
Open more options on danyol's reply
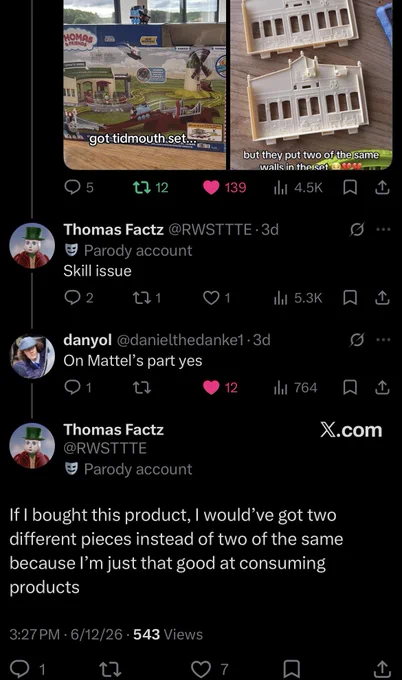pyautogui.click(x=383, y=340)
